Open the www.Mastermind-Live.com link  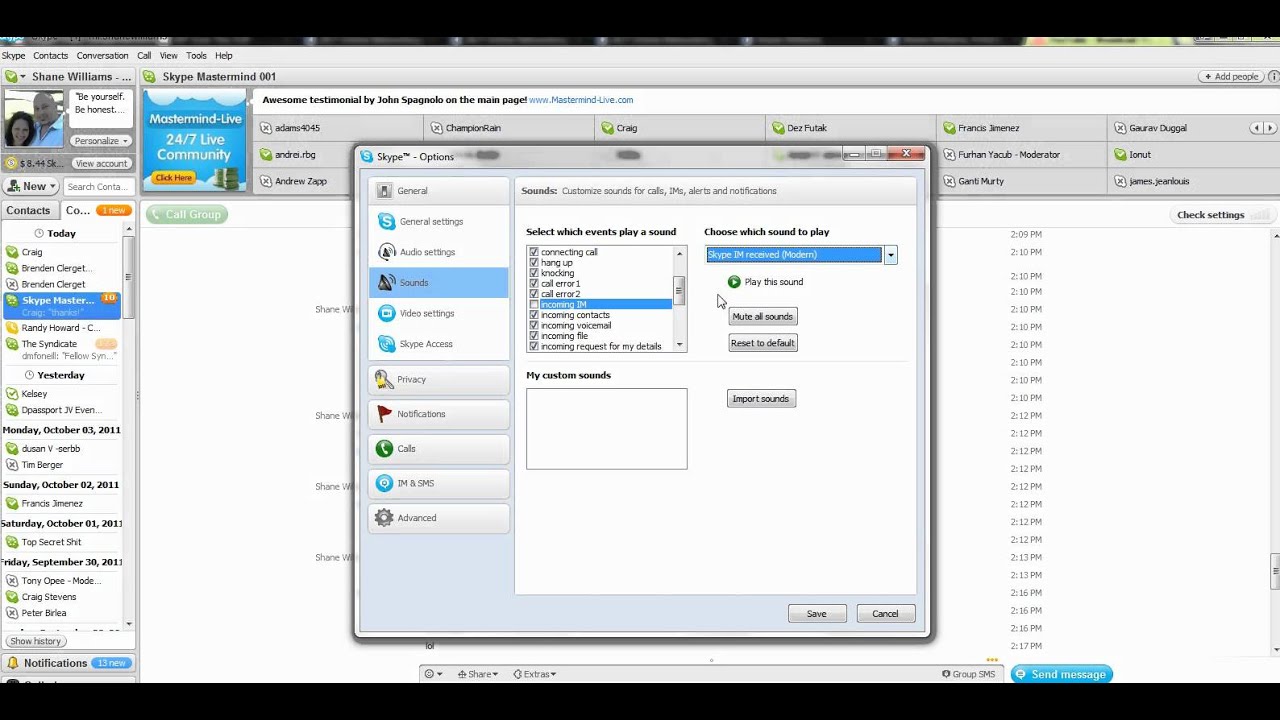(x=581, y=100)
